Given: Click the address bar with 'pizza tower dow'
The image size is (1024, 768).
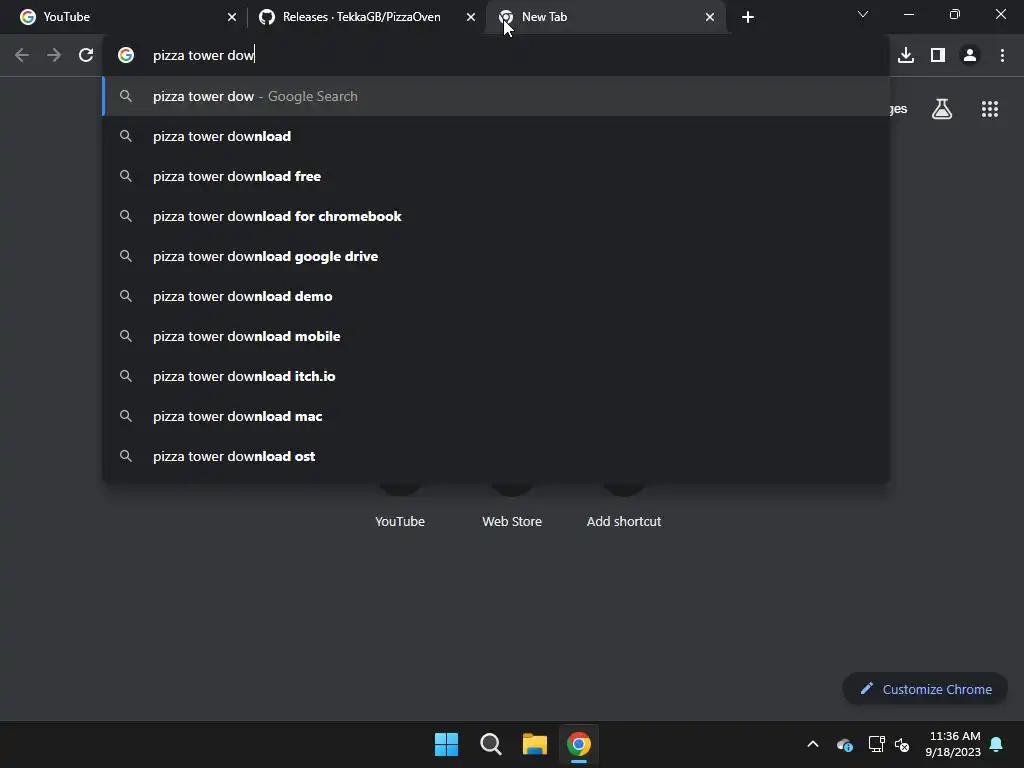Looking at the screenshot, I should click(496, 55).
